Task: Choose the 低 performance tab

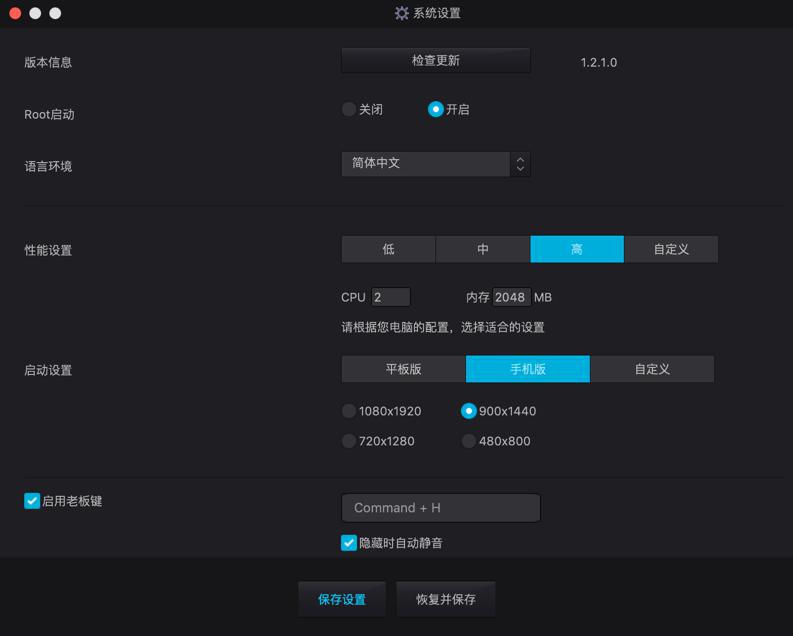Action: (388, 249)
